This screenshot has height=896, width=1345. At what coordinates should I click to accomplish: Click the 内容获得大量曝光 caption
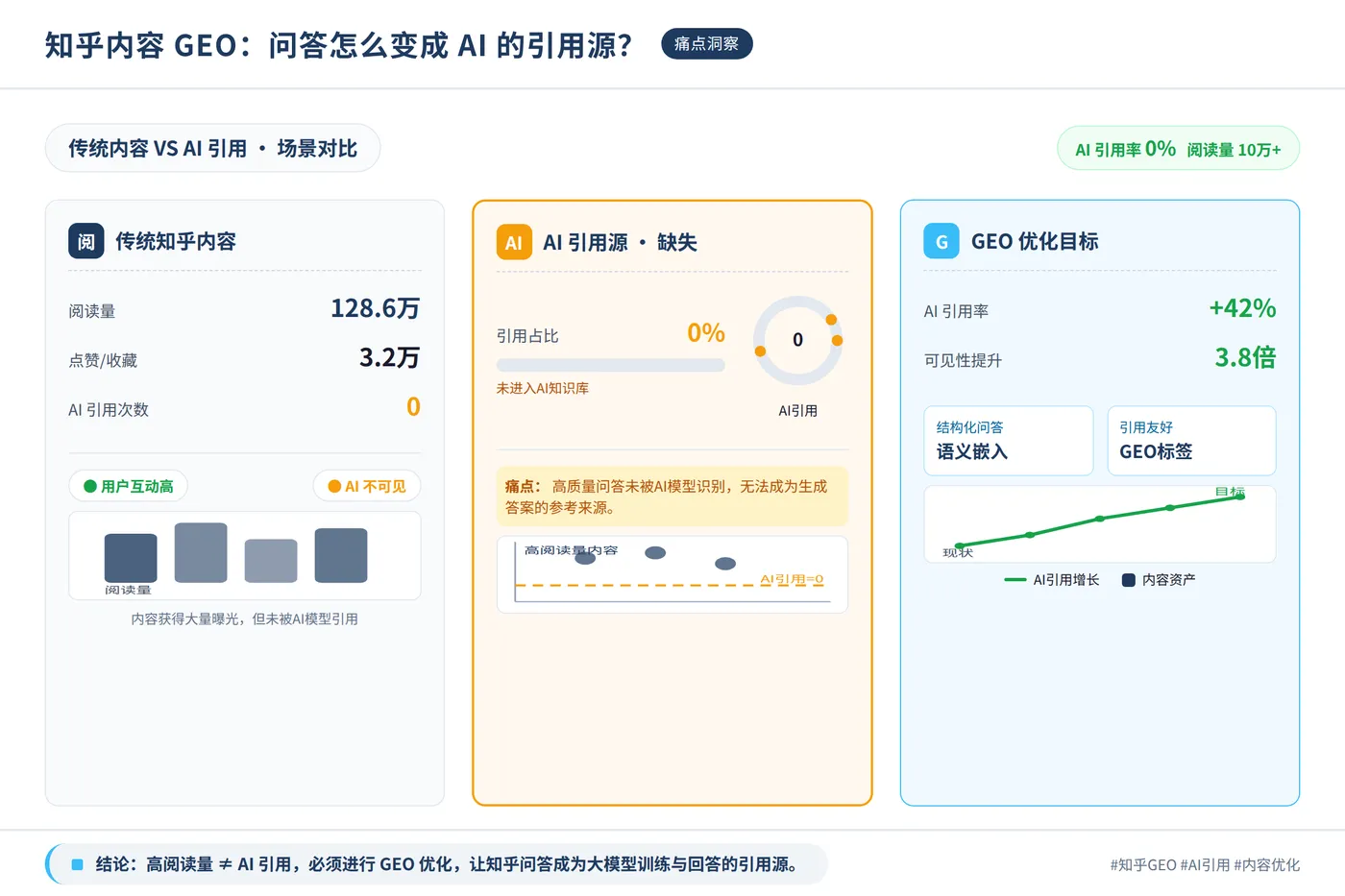click(x=245, y=619)
